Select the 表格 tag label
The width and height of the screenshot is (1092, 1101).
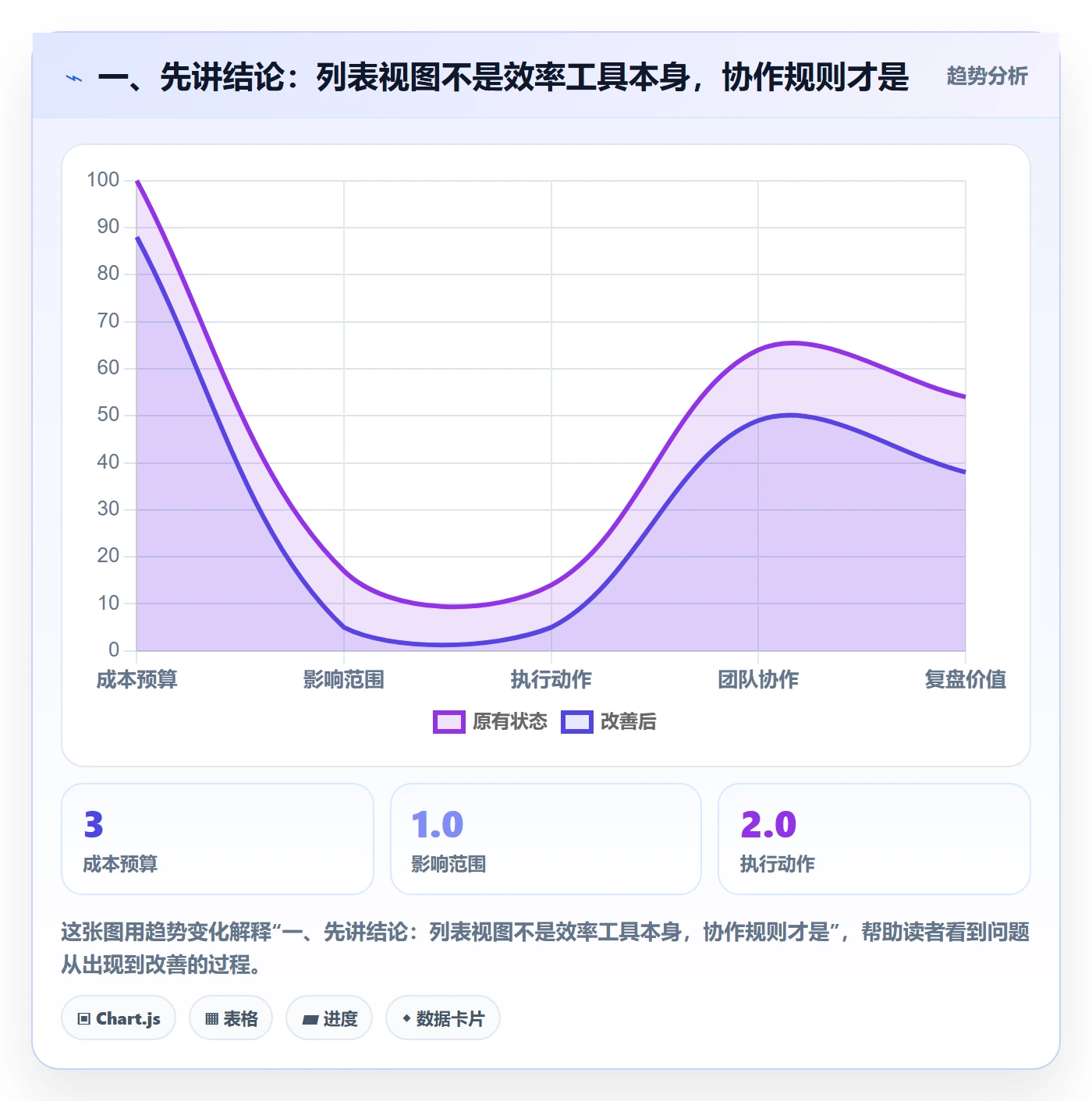coord(240,1018)
